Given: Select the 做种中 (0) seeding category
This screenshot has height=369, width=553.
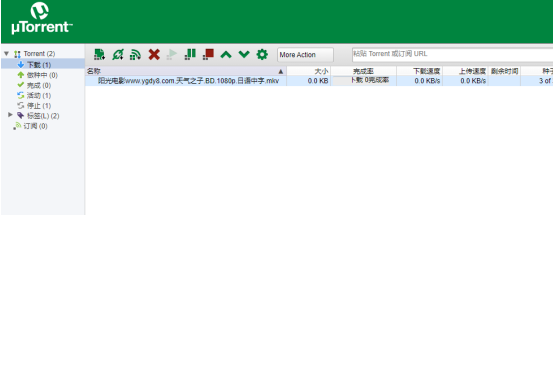Looking at the screenshot, I should pyautogui.click(x=43, y=75).
